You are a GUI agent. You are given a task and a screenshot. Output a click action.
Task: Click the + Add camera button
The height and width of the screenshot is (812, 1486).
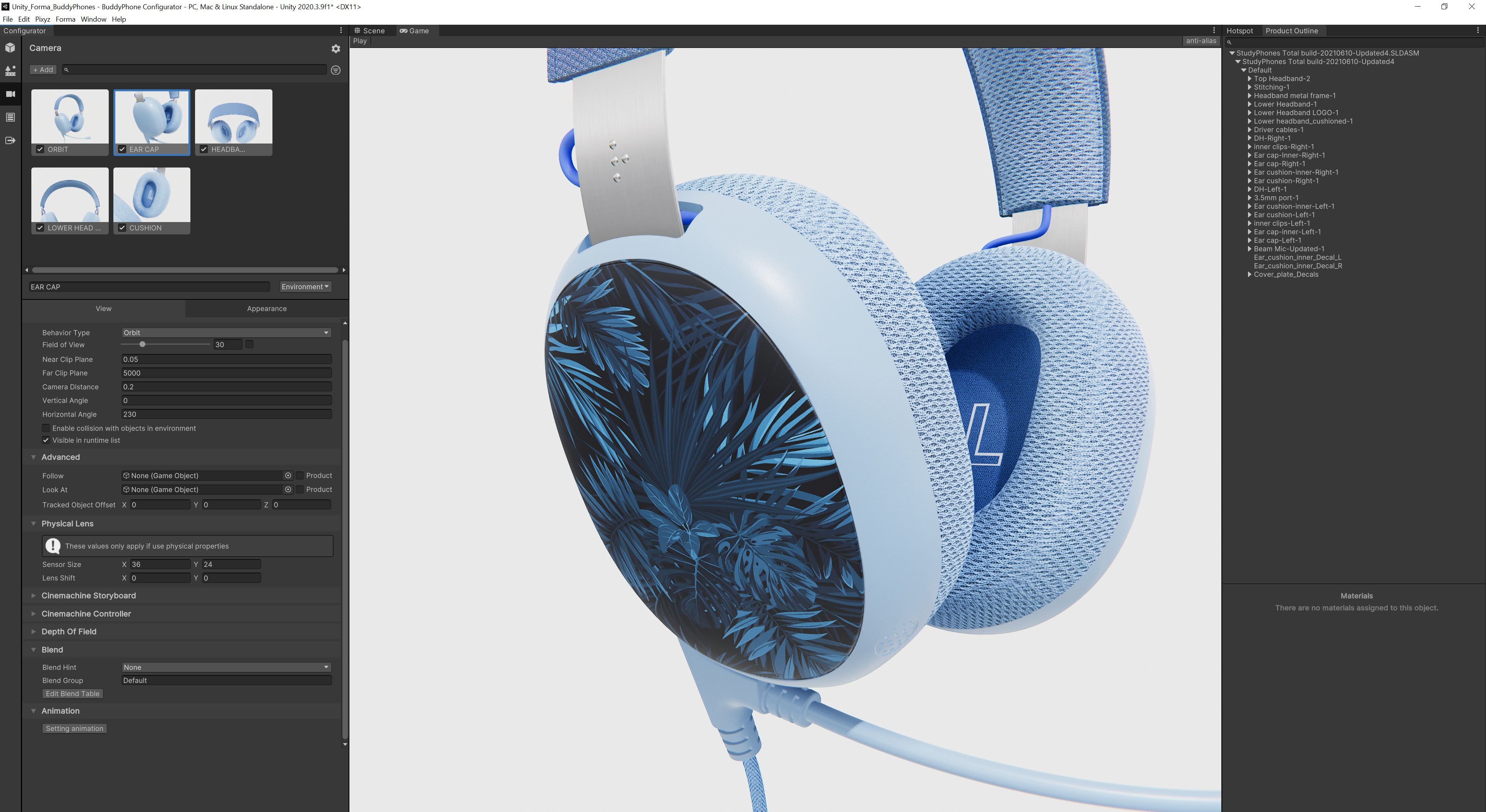click(43, 70)
